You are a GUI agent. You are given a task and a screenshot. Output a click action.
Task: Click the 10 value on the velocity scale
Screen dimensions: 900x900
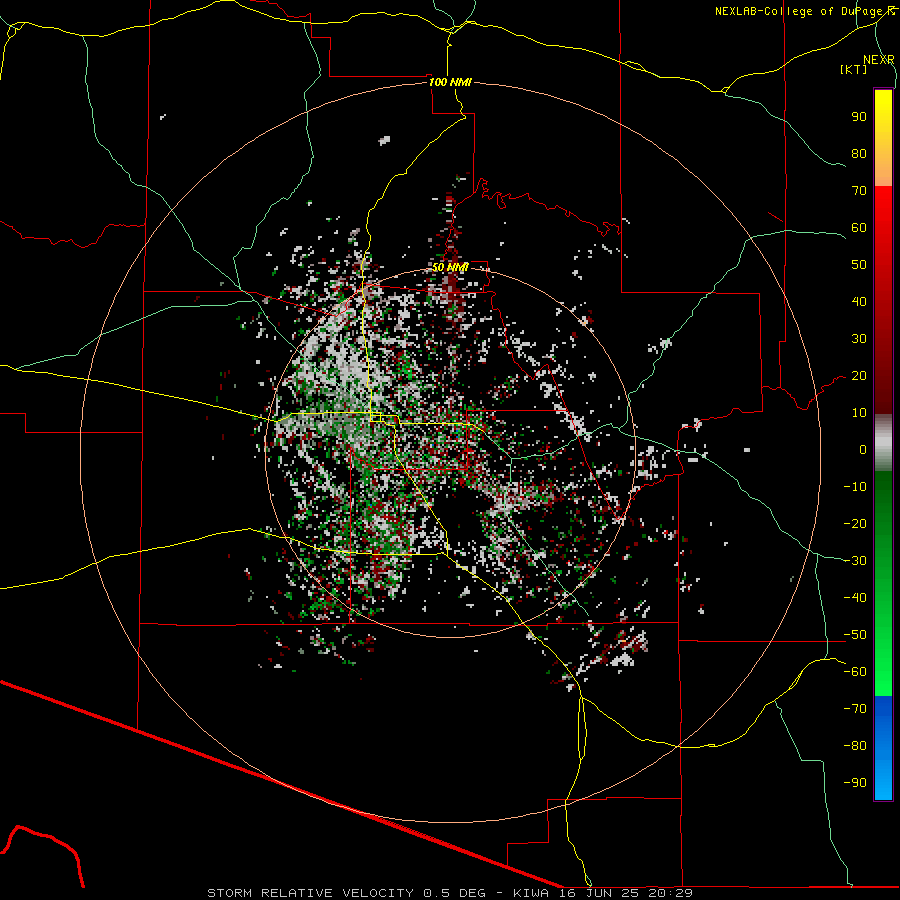click(859, 413)
